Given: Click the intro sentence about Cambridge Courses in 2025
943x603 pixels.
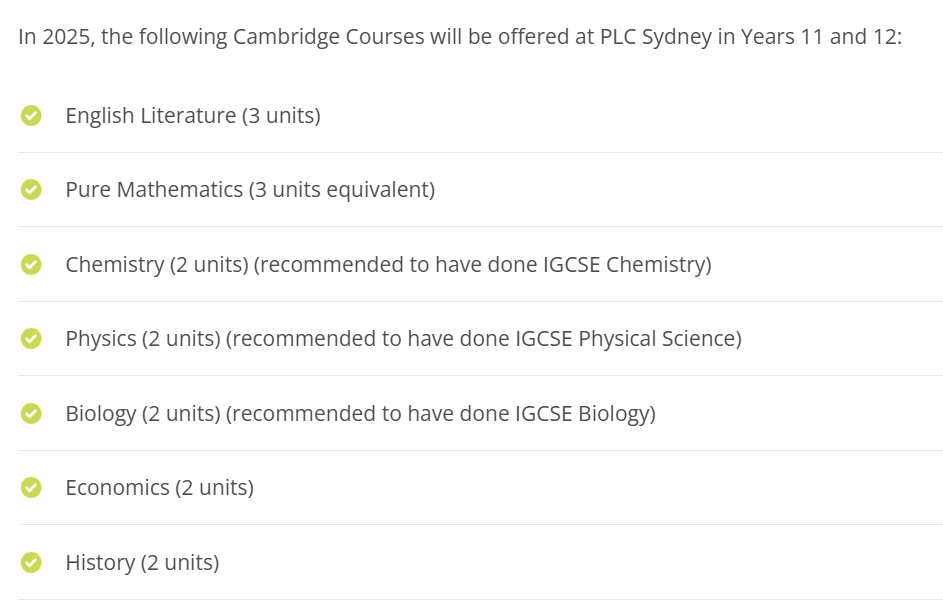Looking at the screenshot, I should [x=460, y=37].
